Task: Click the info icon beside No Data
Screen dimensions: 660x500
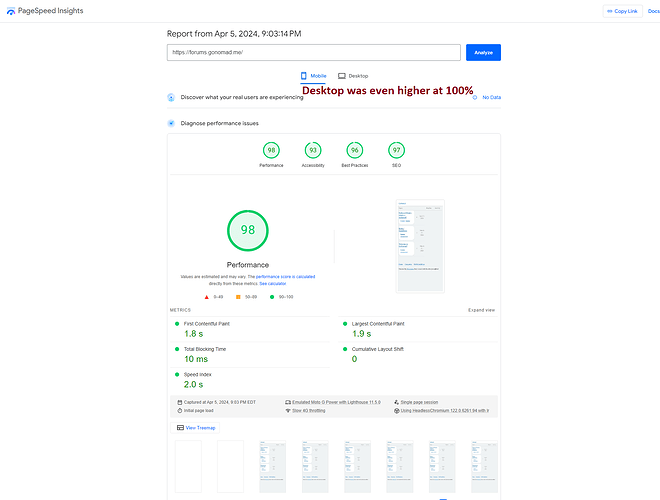Action: pyautogui.click(x=475, y=97)
